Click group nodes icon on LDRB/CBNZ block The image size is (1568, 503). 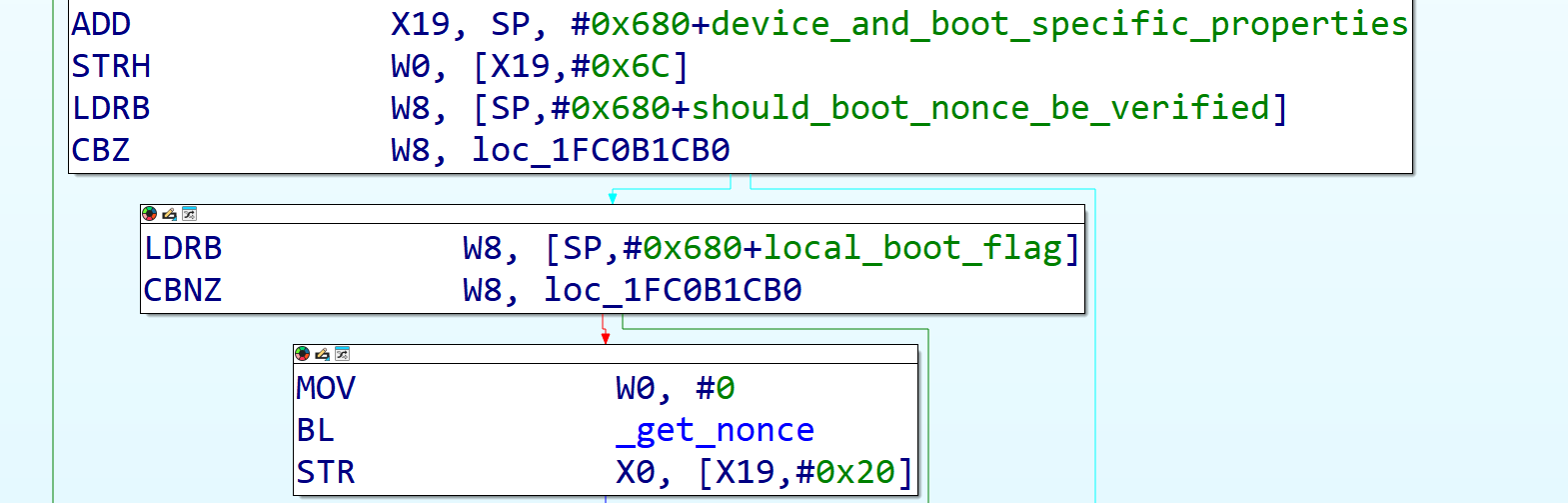click(189, 214)
